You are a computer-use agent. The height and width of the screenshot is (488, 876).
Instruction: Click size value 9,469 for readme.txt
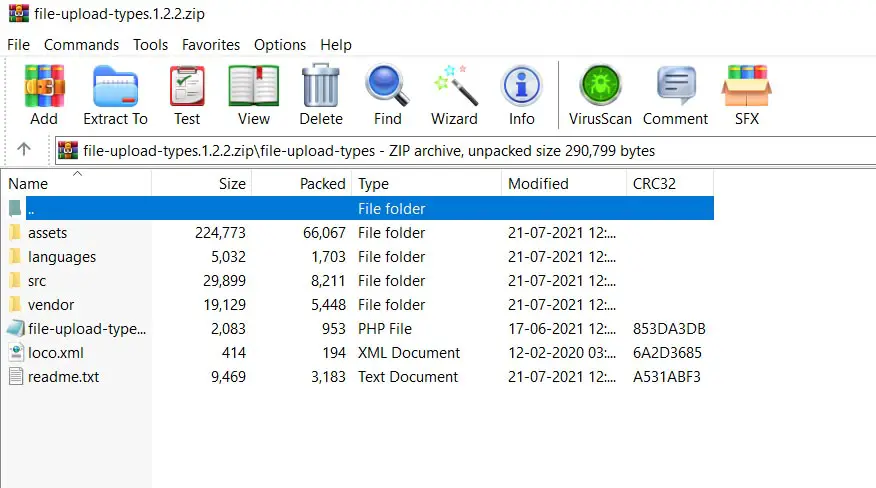tap(228, 377)
